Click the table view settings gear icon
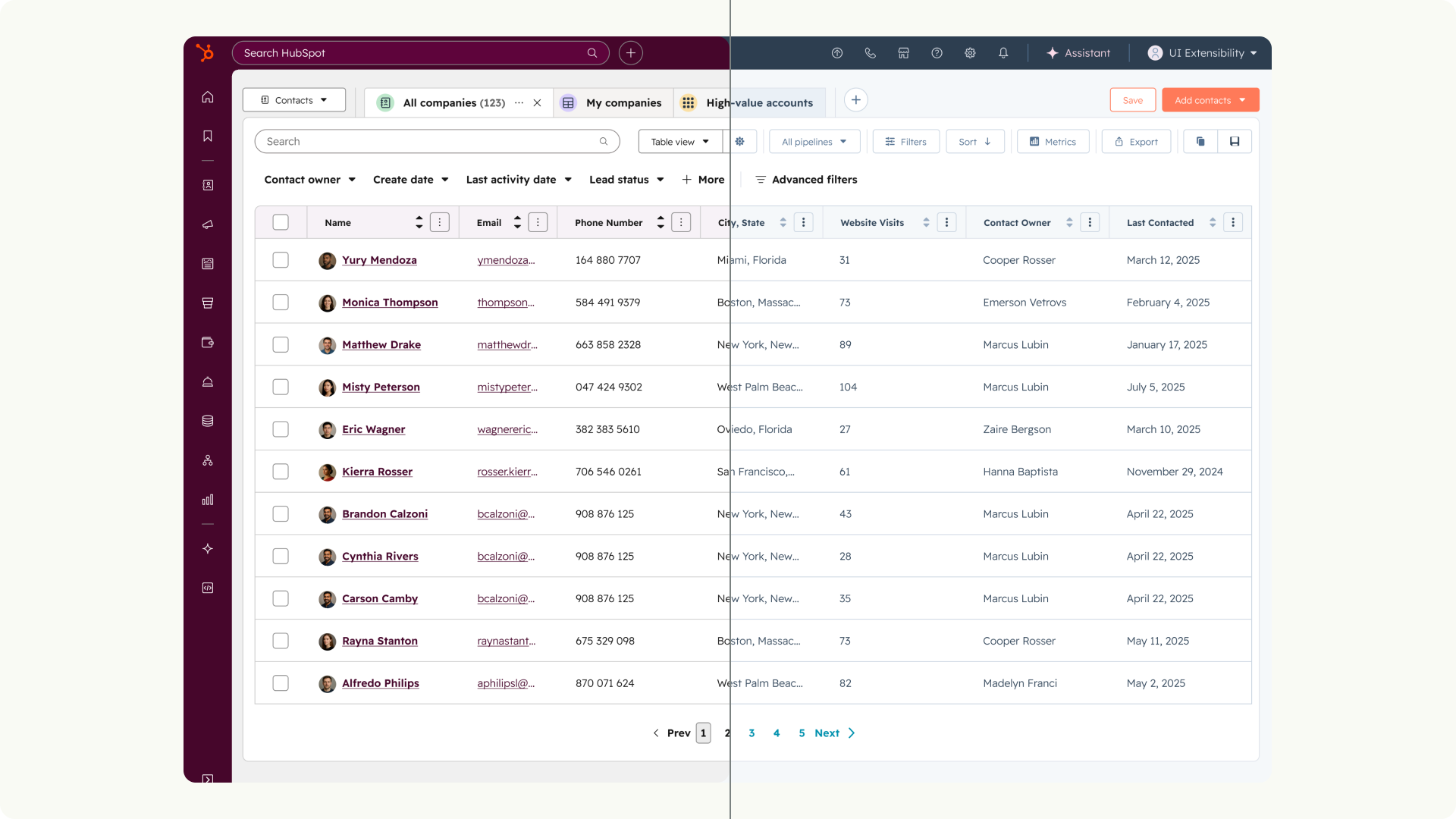 point(740,142)
